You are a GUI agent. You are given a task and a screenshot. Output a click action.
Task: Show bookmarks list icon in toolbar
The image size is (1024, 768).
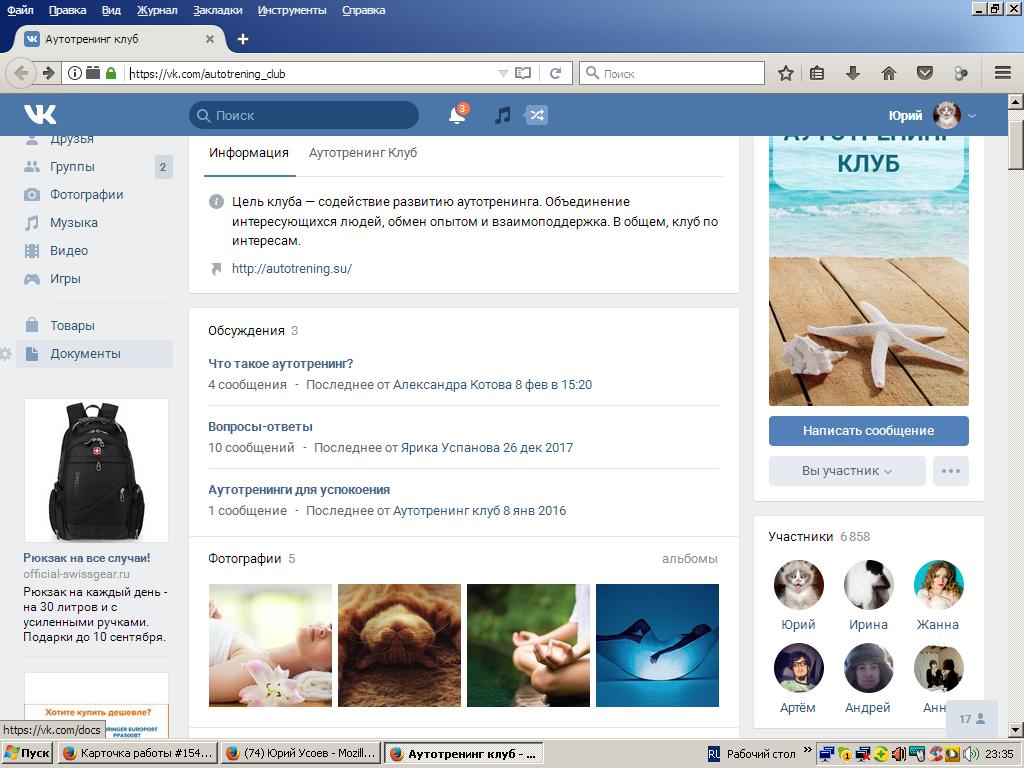(816, 73)
